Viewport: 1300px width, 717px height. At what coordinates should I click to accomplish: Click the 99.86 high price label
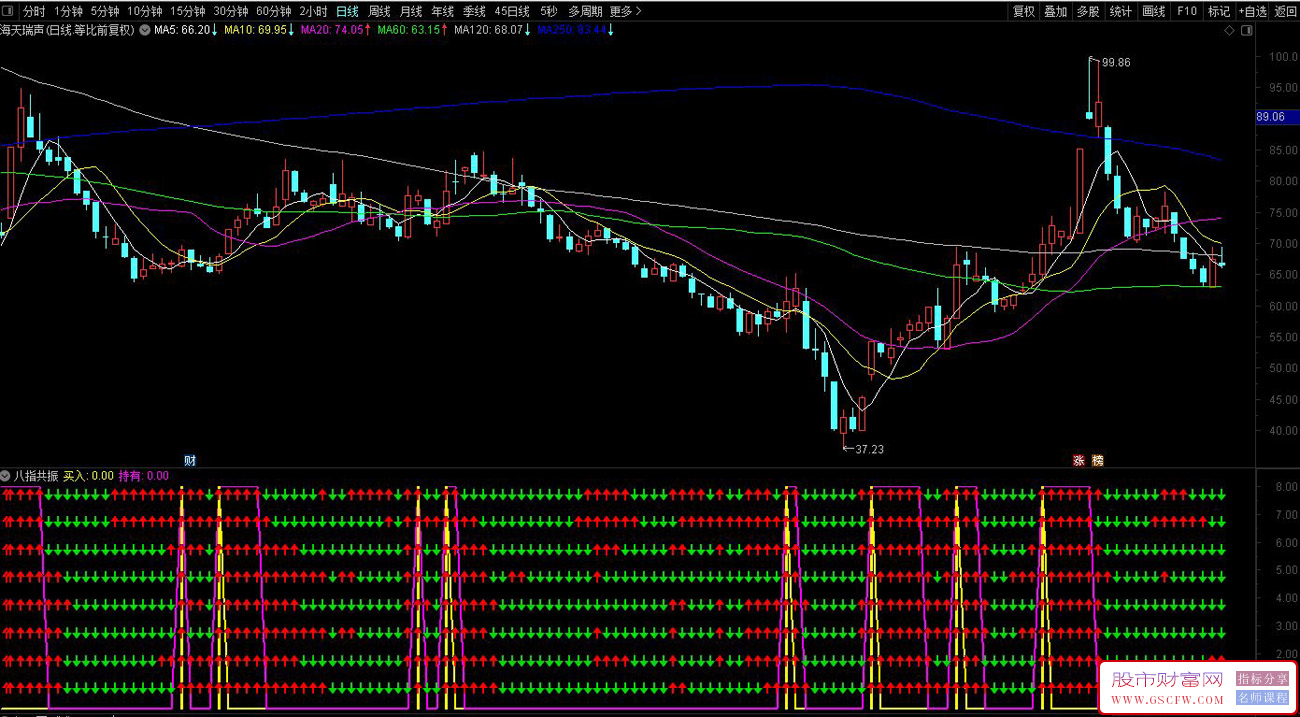1116,62
